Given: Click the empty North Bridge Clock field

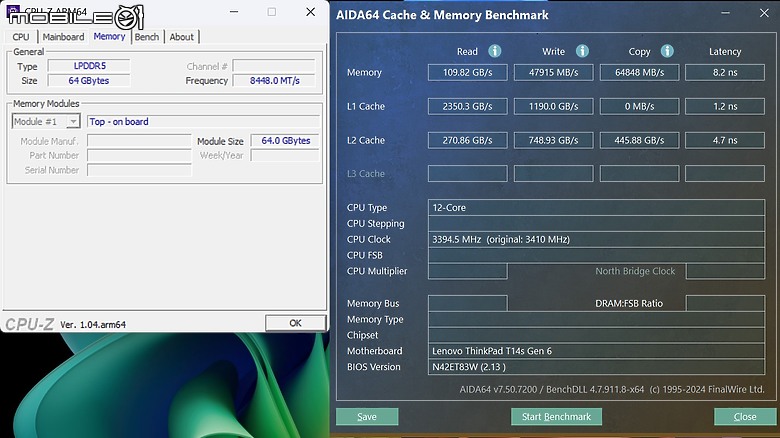Looking at the screenshot, I should 725,271.
